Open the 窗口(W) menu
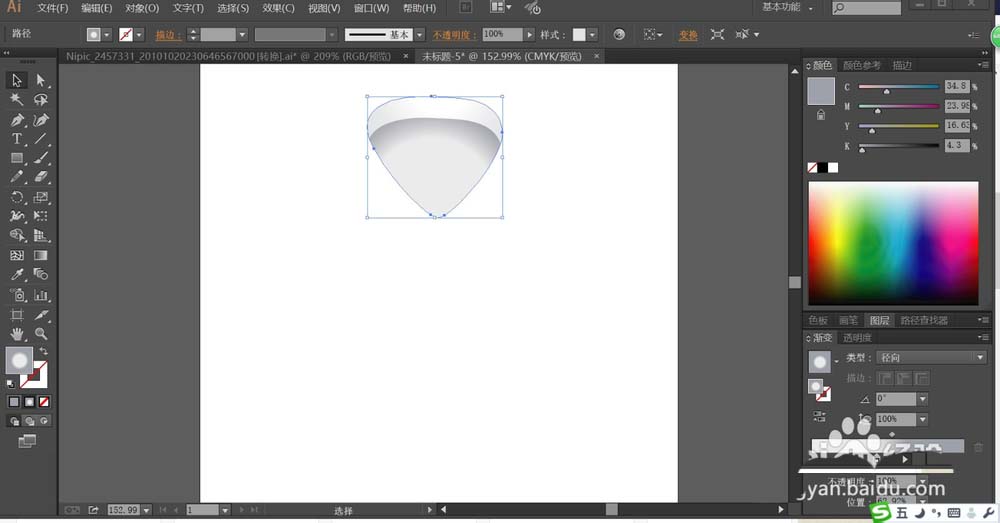 click(371, 8)
